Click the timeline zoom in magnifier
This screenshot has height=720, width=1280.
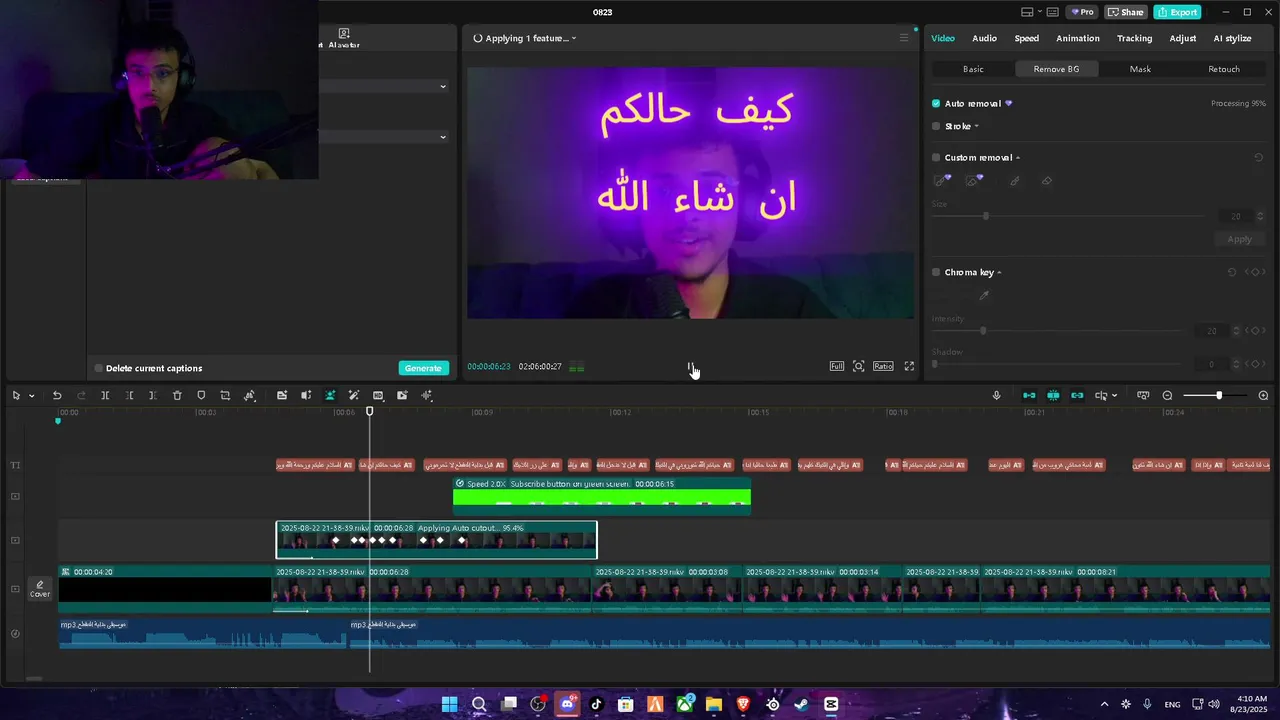1263,396
